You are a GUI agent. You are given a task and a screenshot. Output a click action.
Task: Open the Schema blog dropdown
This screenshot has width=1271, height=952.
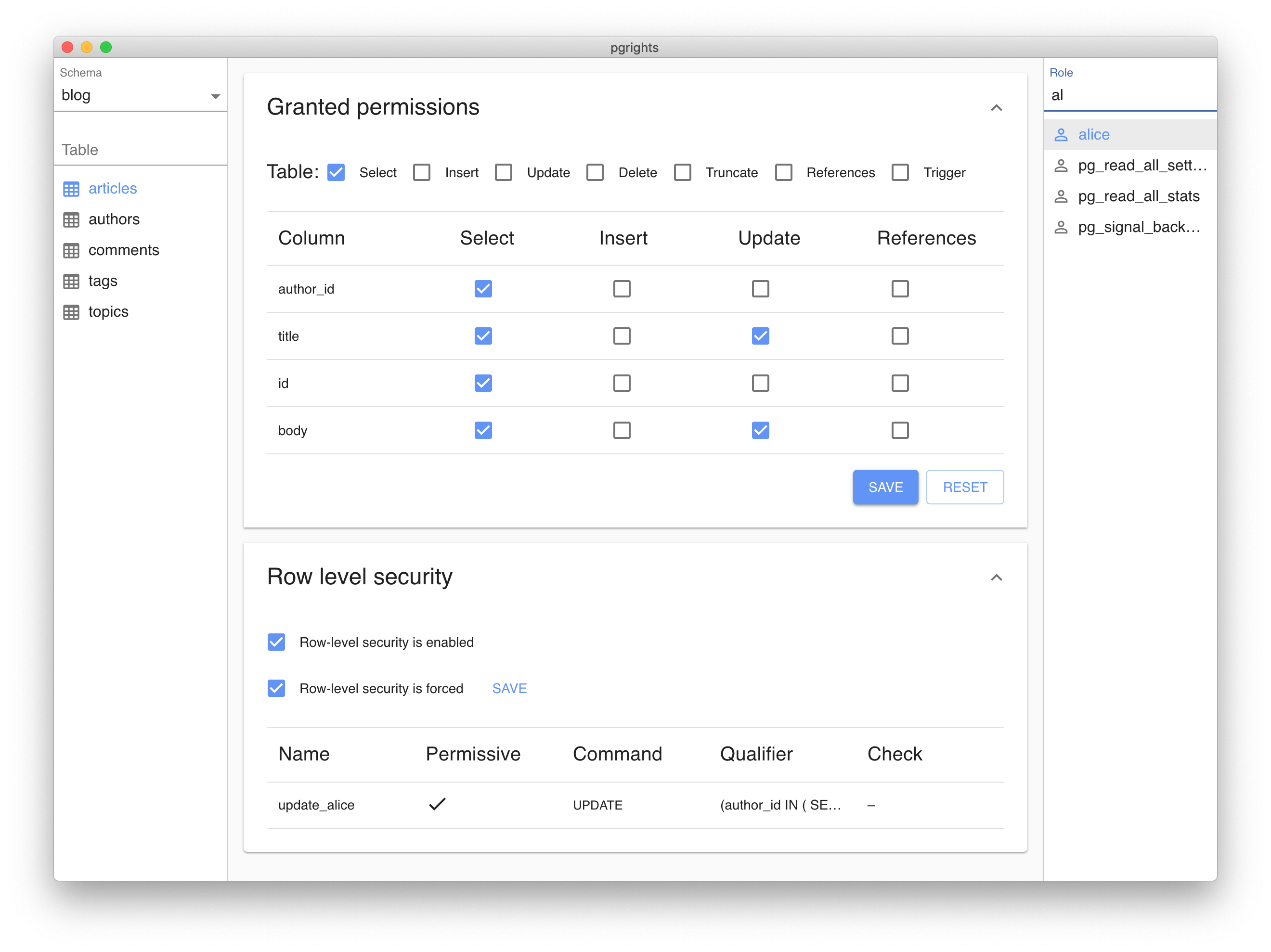pos(141,95)
